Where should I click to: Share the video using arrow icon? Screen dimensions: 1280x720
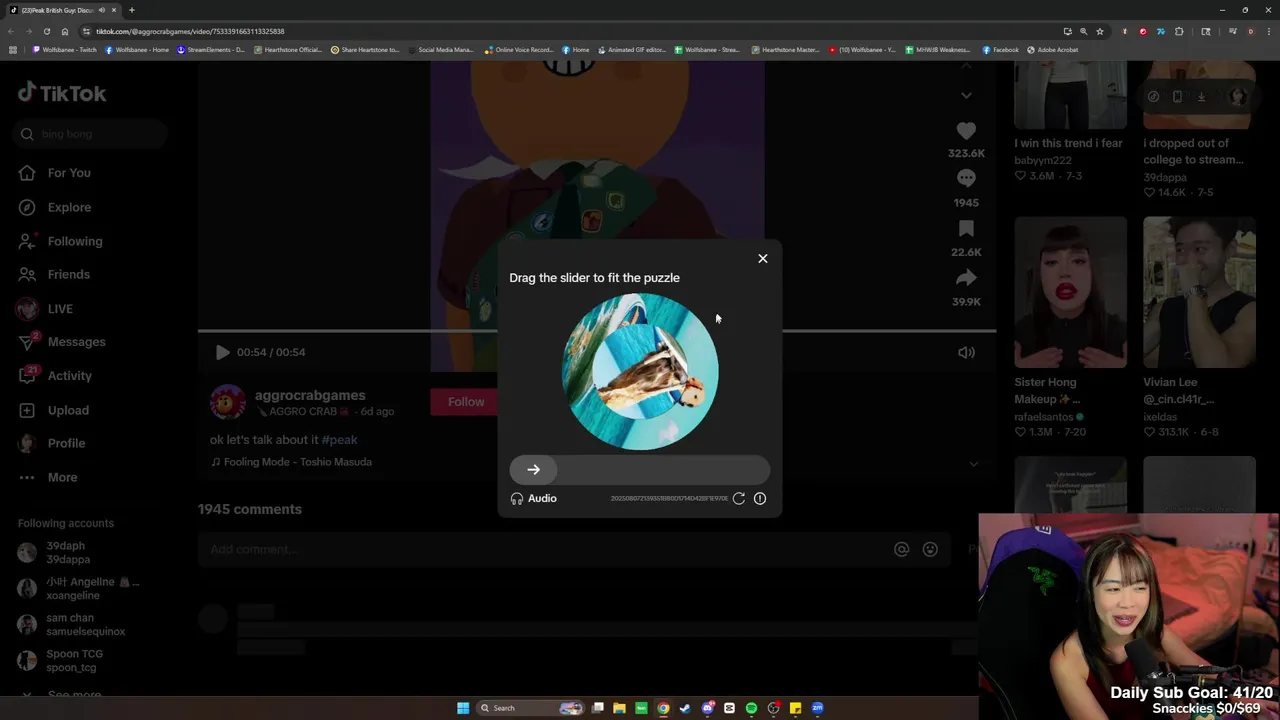(966, 278)
